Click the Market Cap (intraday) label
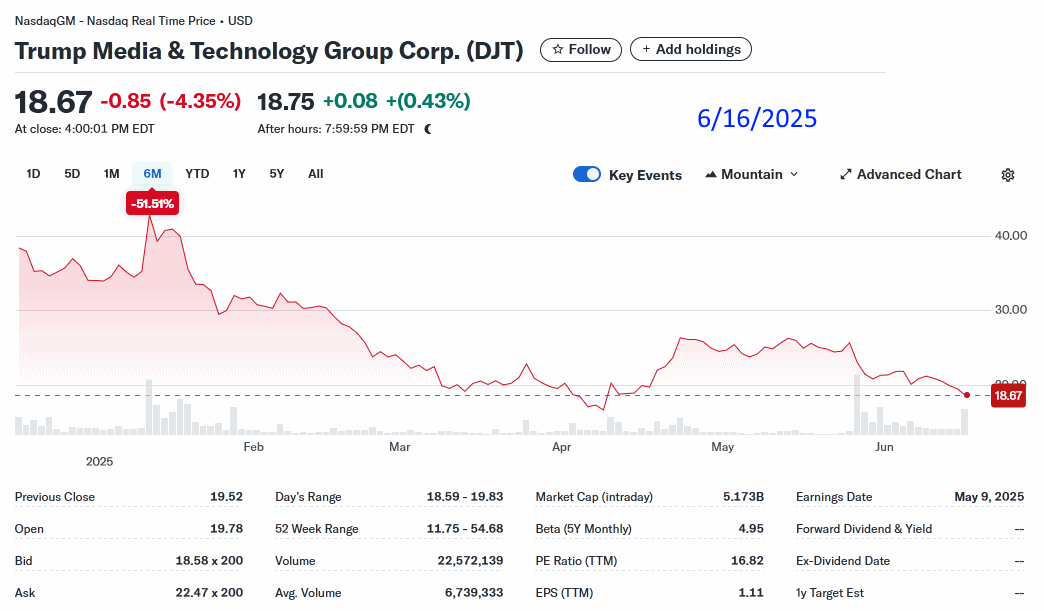The image size is (1044, 611). tap(594, 497)
